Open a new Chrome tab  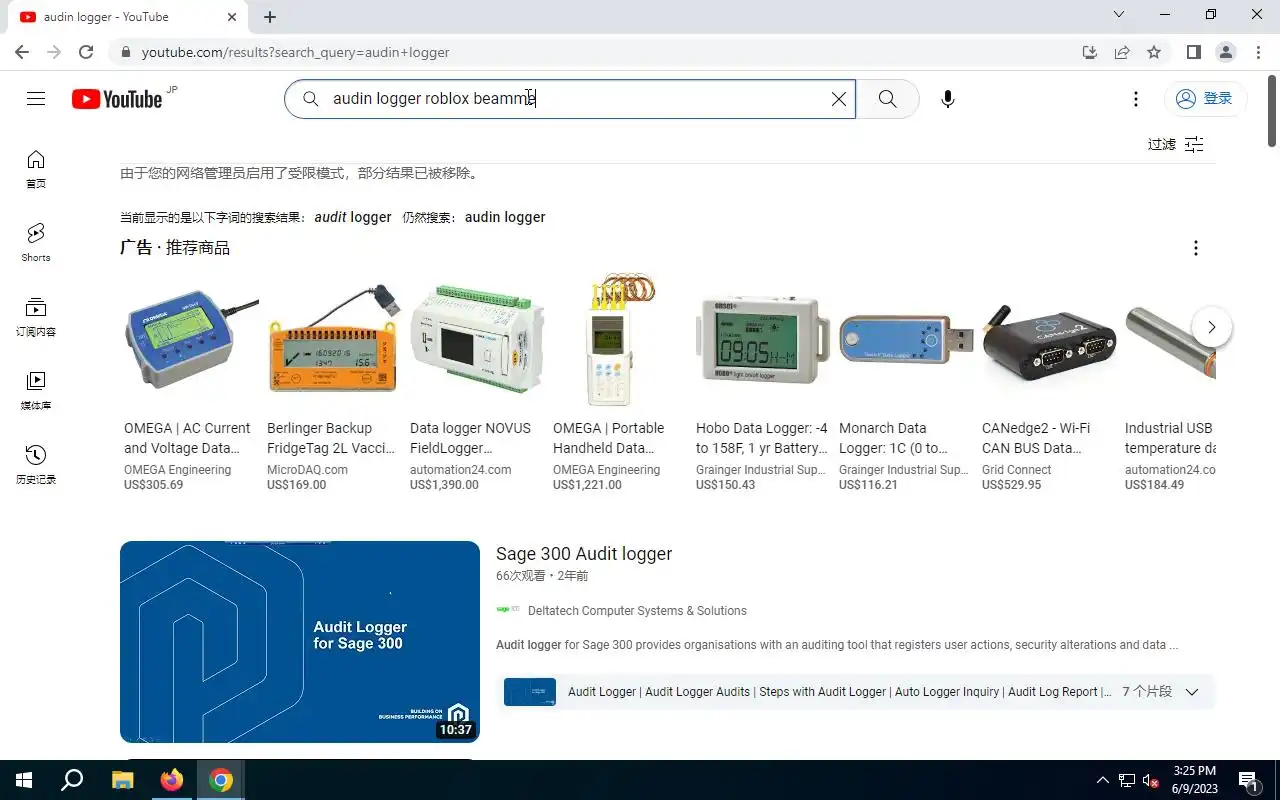pyautogui.click(x=270, y=17)
